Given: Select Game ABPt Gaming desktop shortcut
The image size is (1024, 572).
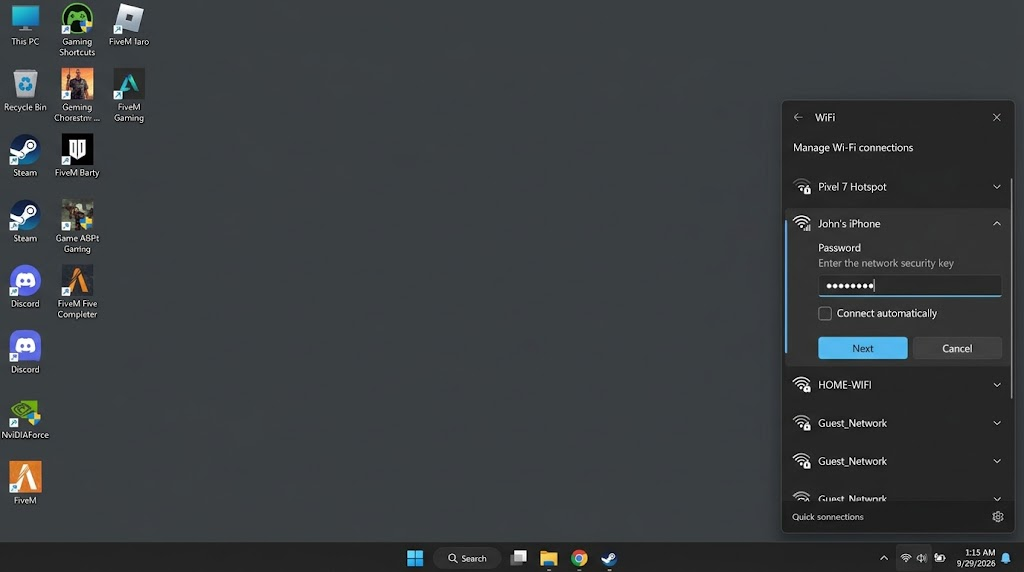Looking at the screenshot, I should coord(77,227).
